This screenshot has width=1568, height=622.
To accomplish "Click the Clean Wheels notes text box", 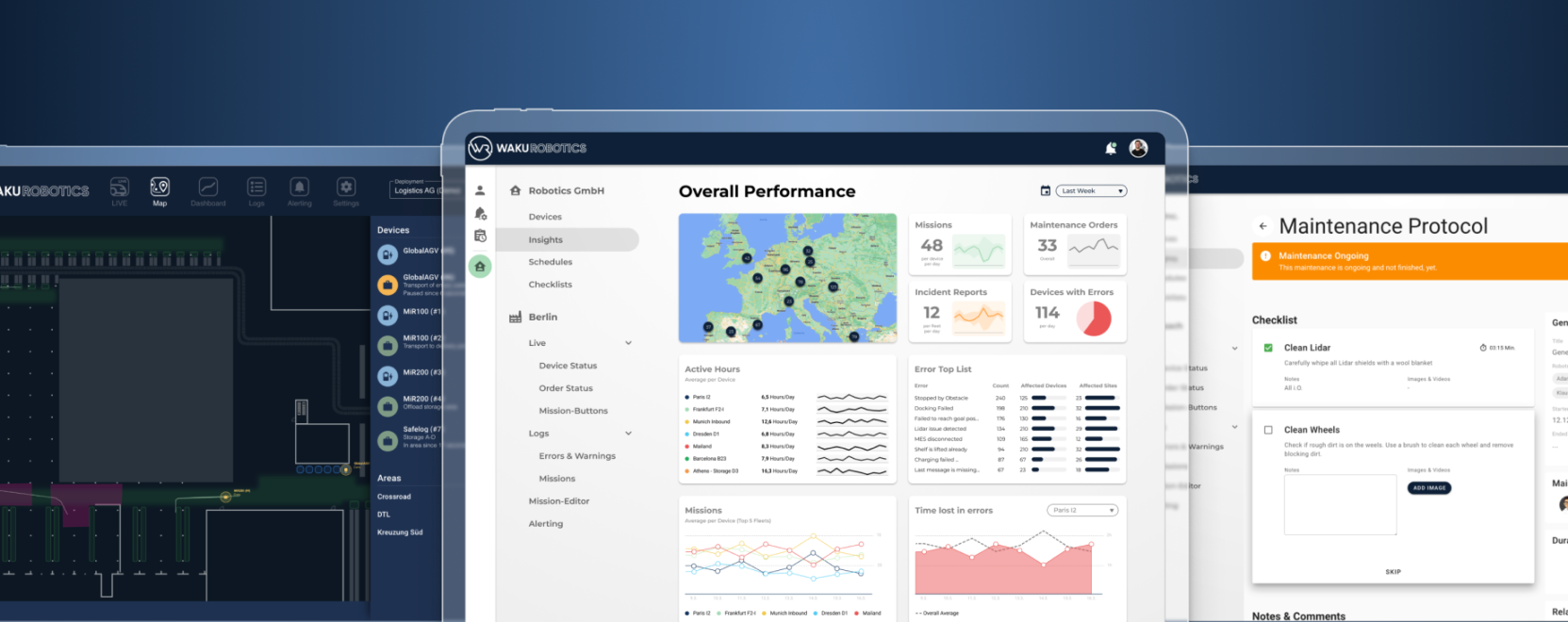I will click(1340, 505).
